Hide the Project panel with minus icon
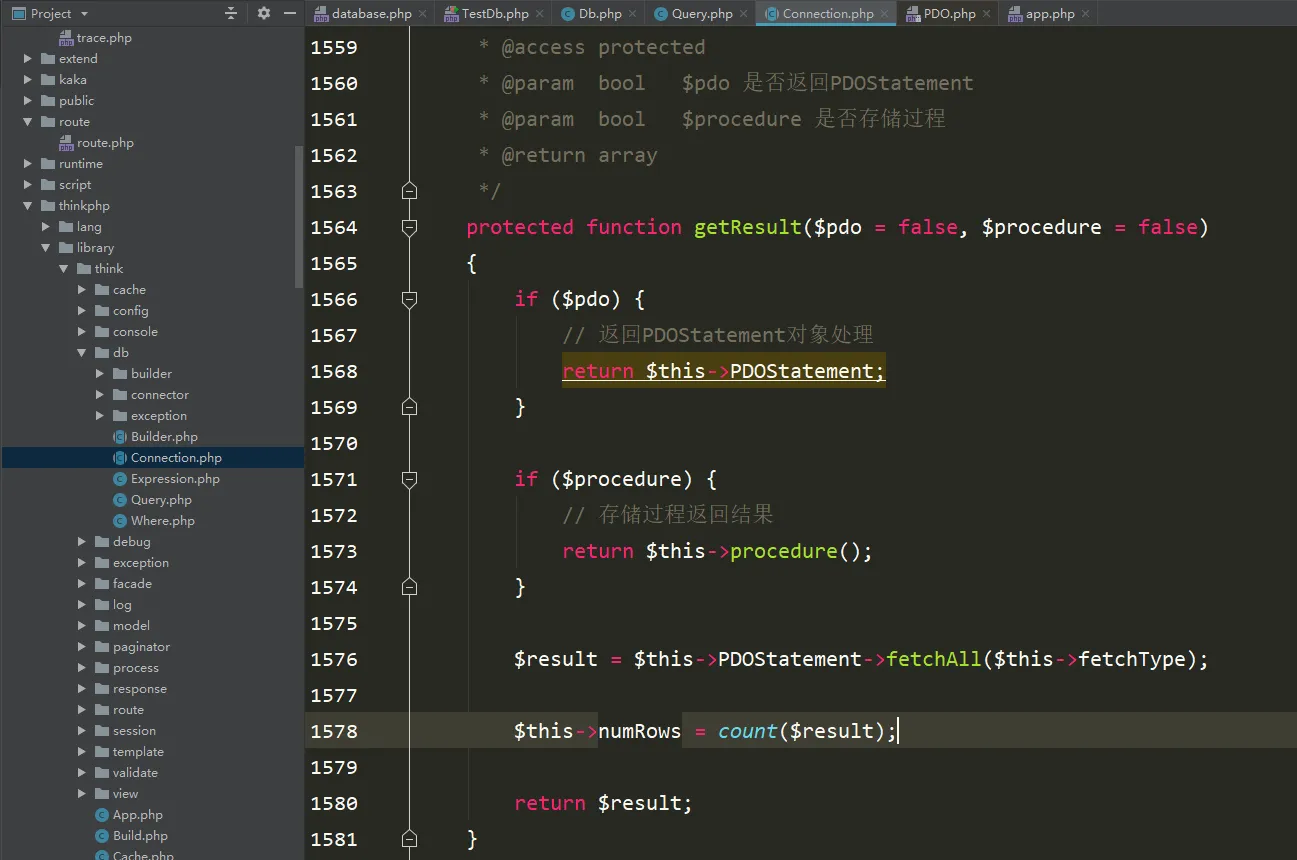Image resolution: width=1297 pixels, height=860 pixels. click(290, 13)
